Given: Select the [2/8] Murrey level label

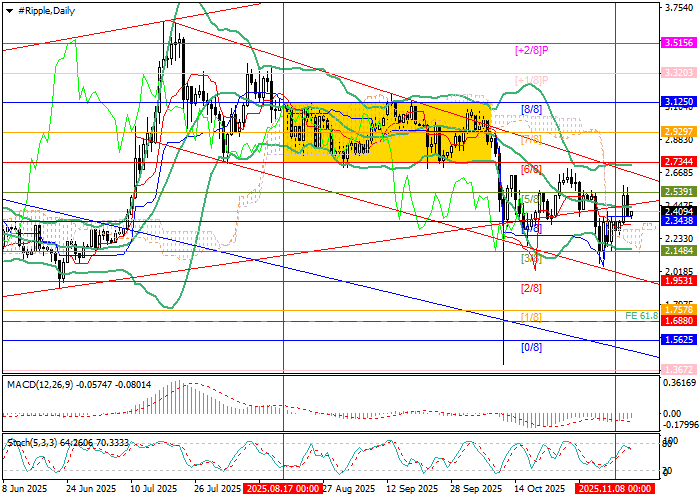Looking at the screenshot, I should tap(530, 288).
